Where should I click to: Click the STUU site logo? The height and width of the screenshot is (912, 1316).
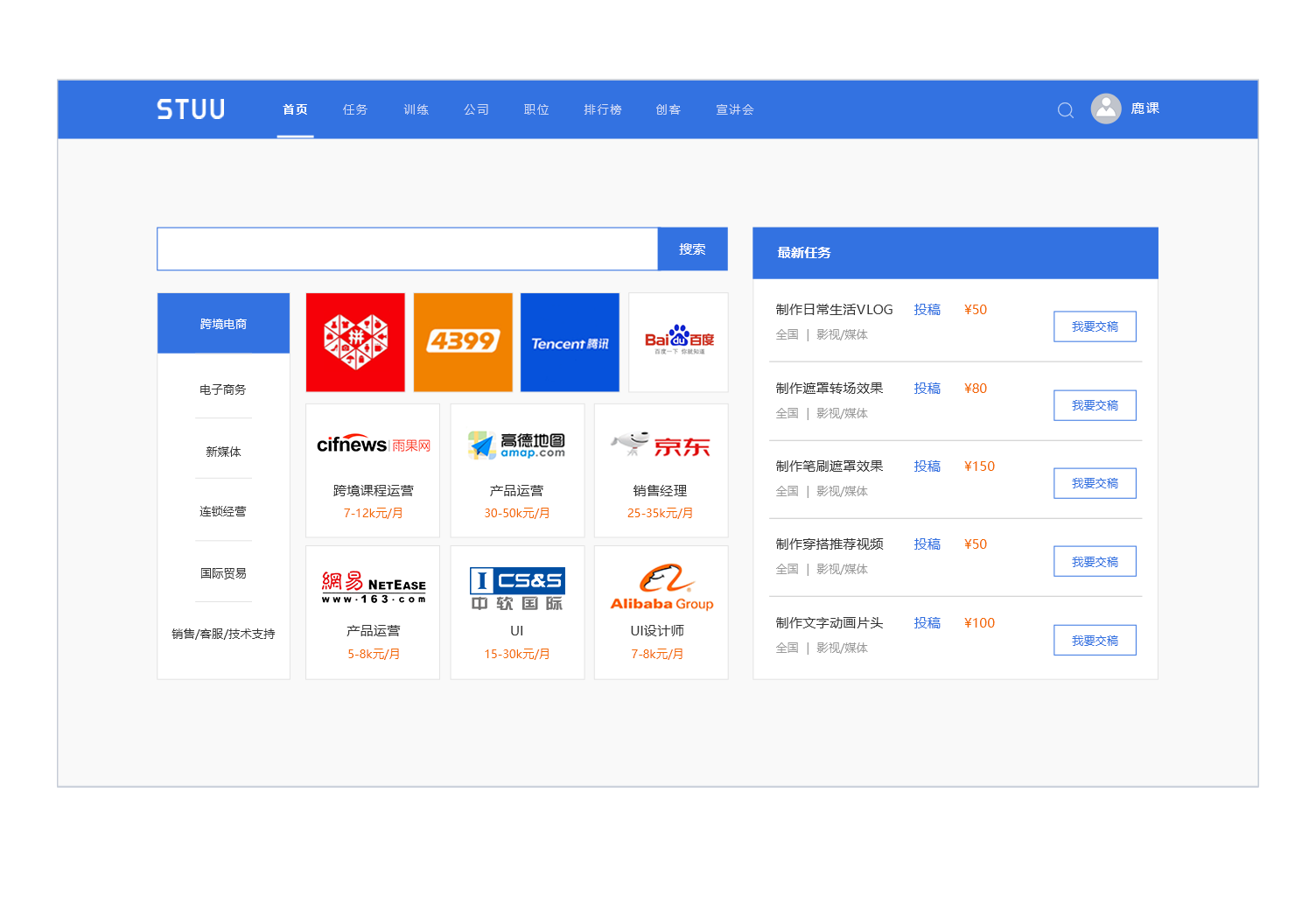click(x=191, y=109)
